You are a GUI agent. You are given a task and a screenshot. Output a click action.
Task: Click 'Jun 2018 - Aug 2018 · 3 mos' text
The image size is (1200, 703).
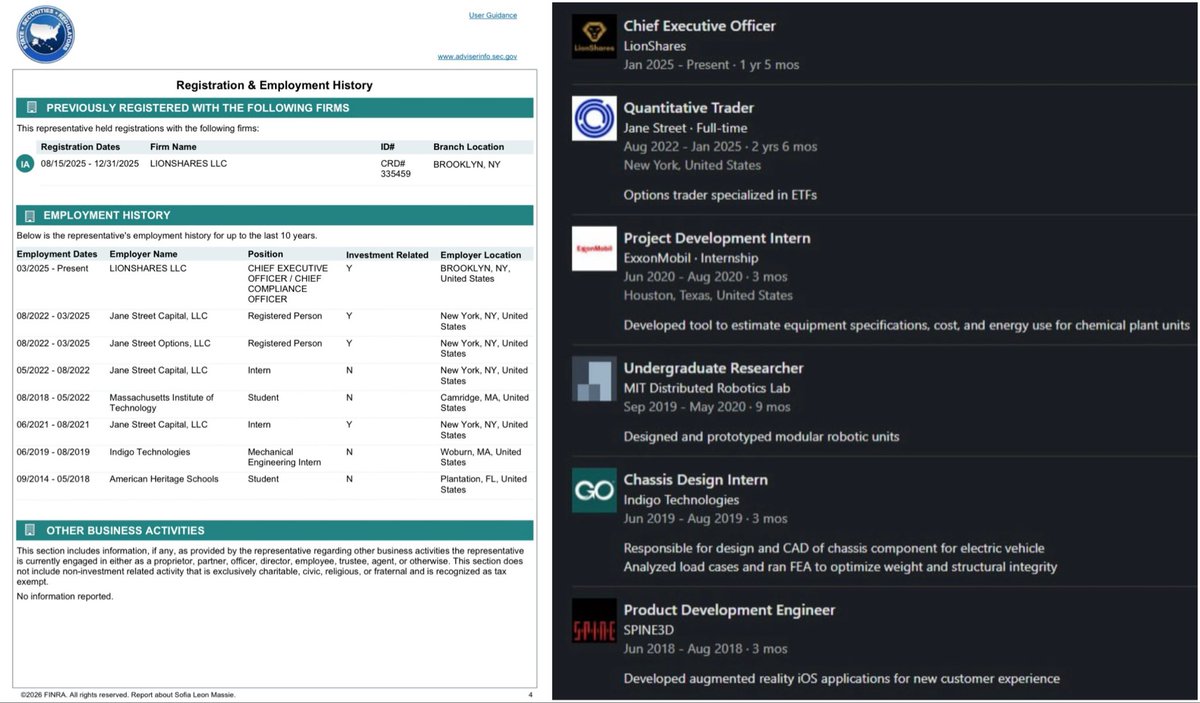[x=705, y=649]
